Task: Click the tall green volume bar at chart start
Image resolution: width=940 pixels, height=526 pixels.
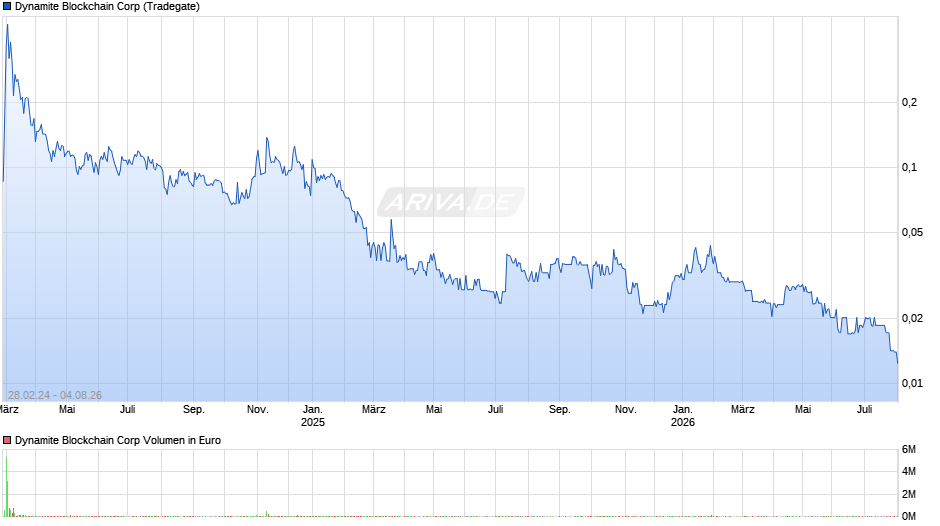Action: pos(7,486)
